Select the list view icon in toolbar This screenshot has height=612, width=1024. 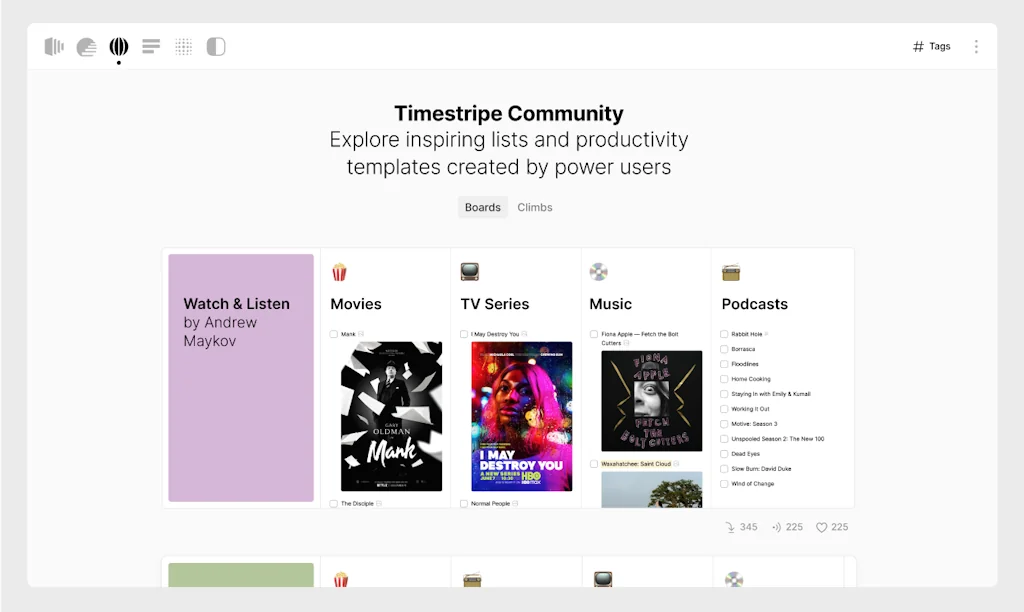(151, 46)
